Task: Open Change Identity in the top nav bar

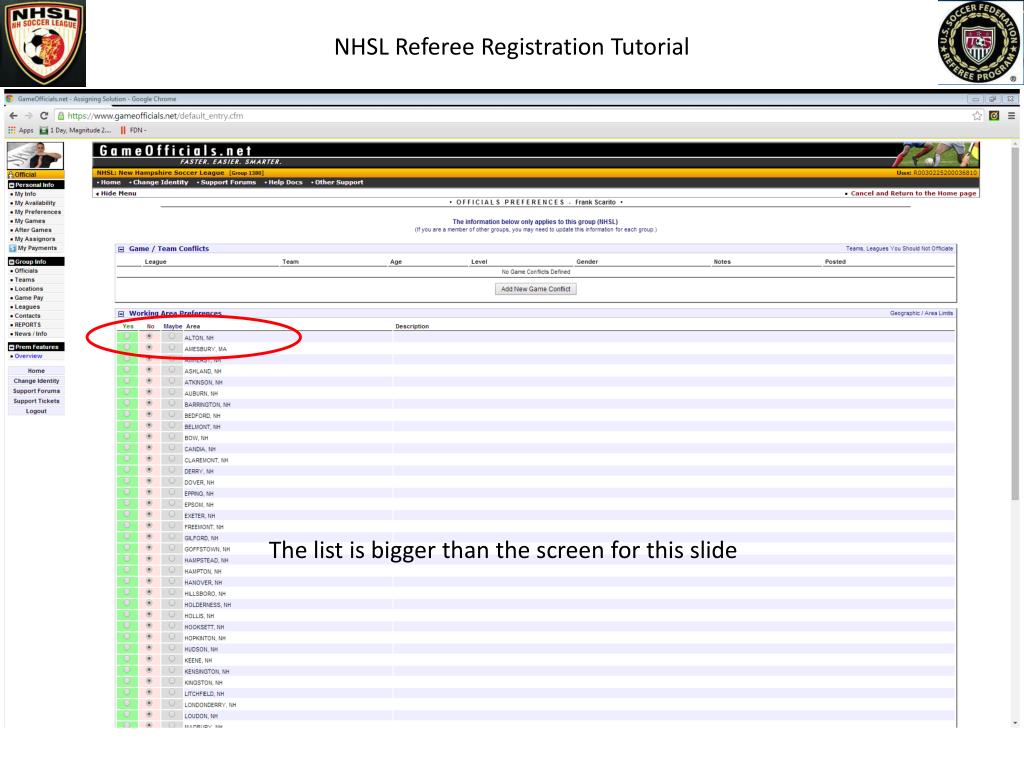Action: click(159, 182)
